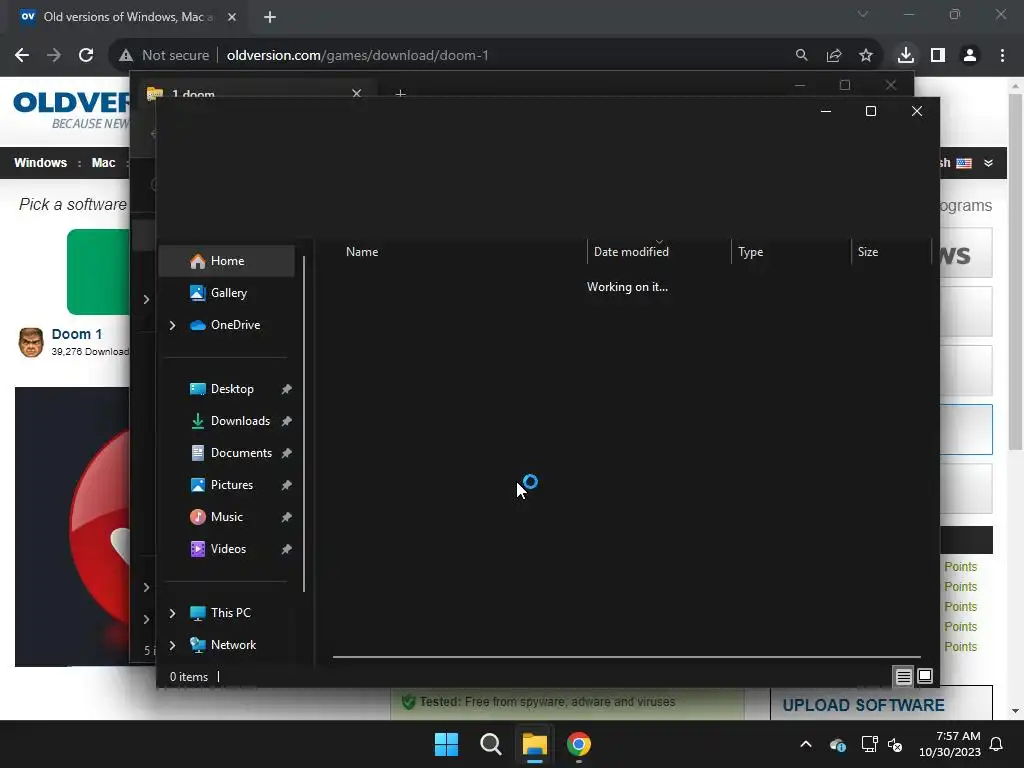
Task: Open the Videos quick access folder
Action: click(227, 549)
